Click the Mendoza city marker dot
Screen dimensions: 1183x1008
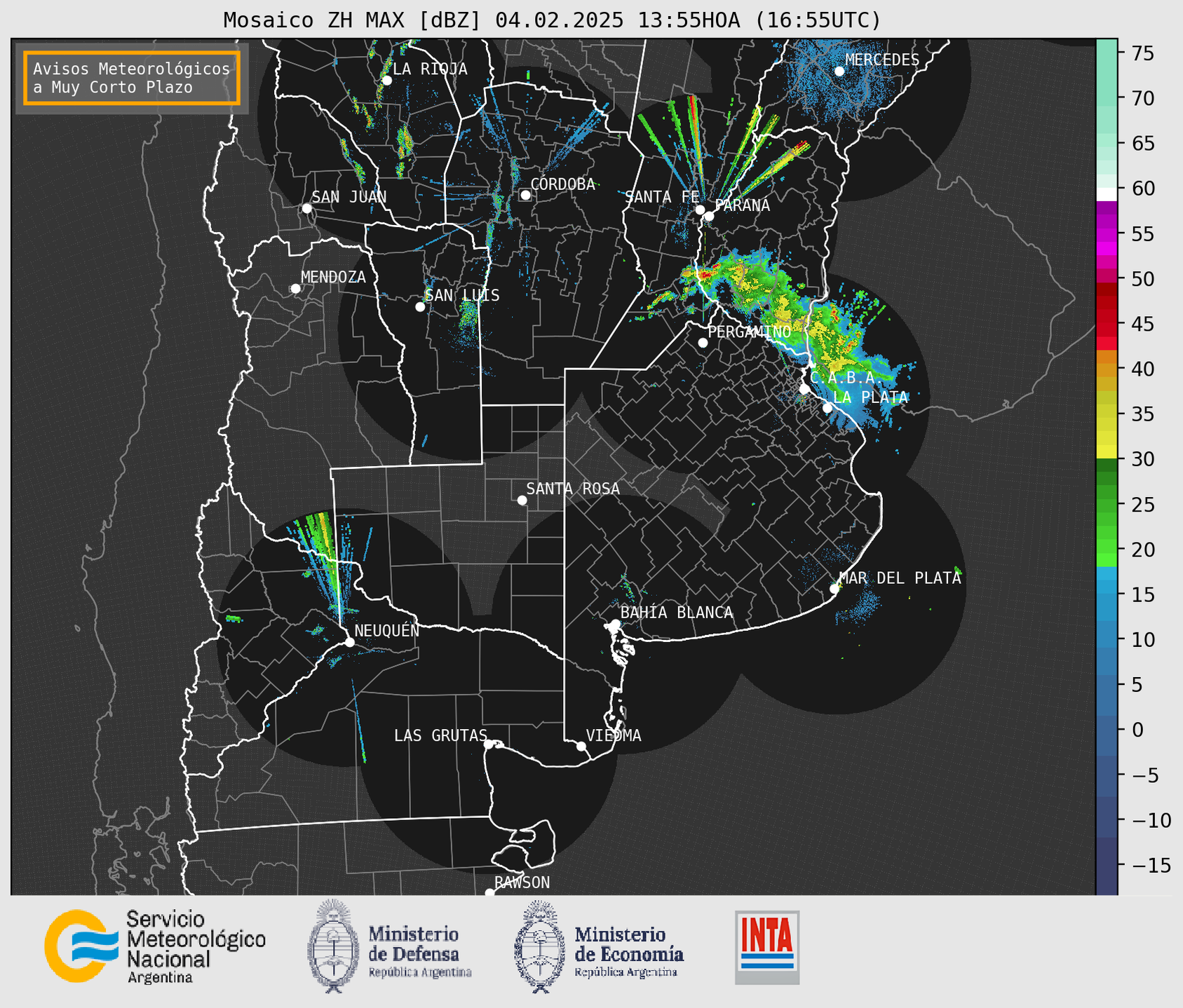point(295,289)
